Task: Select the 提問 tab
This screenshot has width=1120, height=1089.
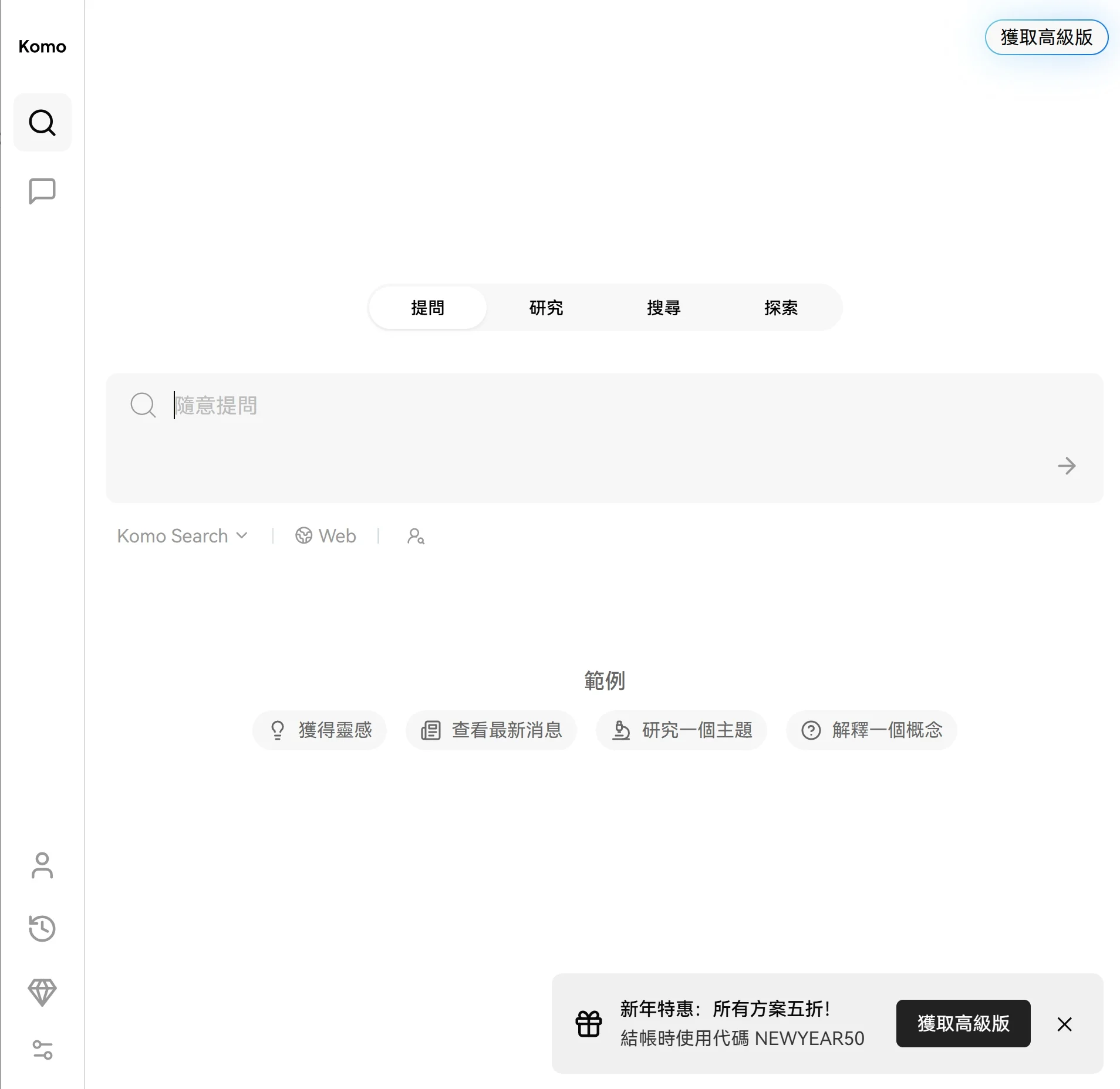Action: [x=428, y=308]
